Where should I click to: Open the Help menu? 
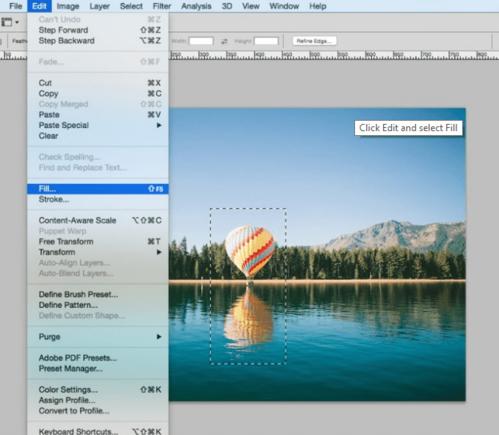317,6
